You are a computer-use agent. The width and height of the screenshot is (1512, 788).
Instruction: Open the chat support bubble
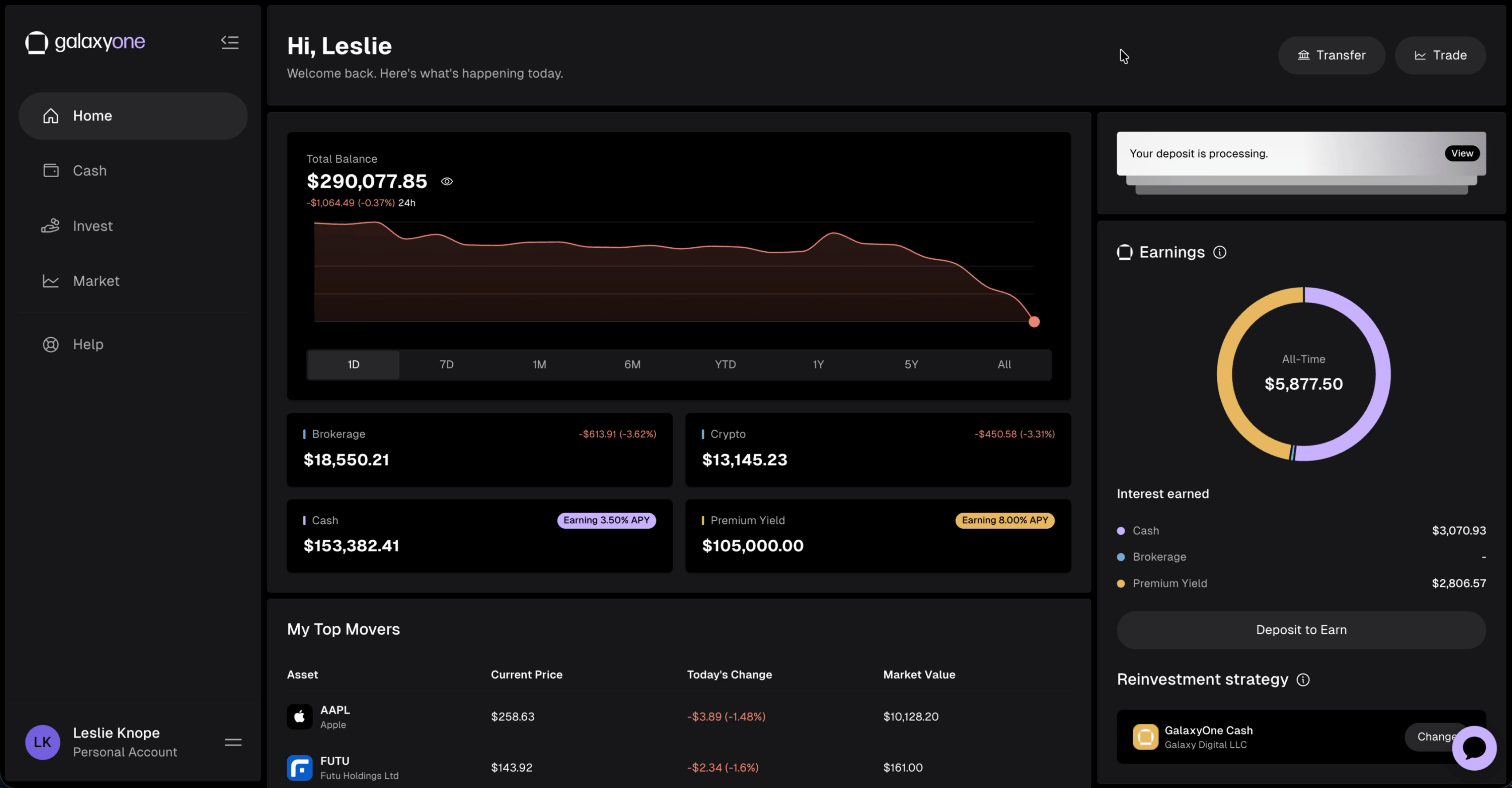(1474, 748)
